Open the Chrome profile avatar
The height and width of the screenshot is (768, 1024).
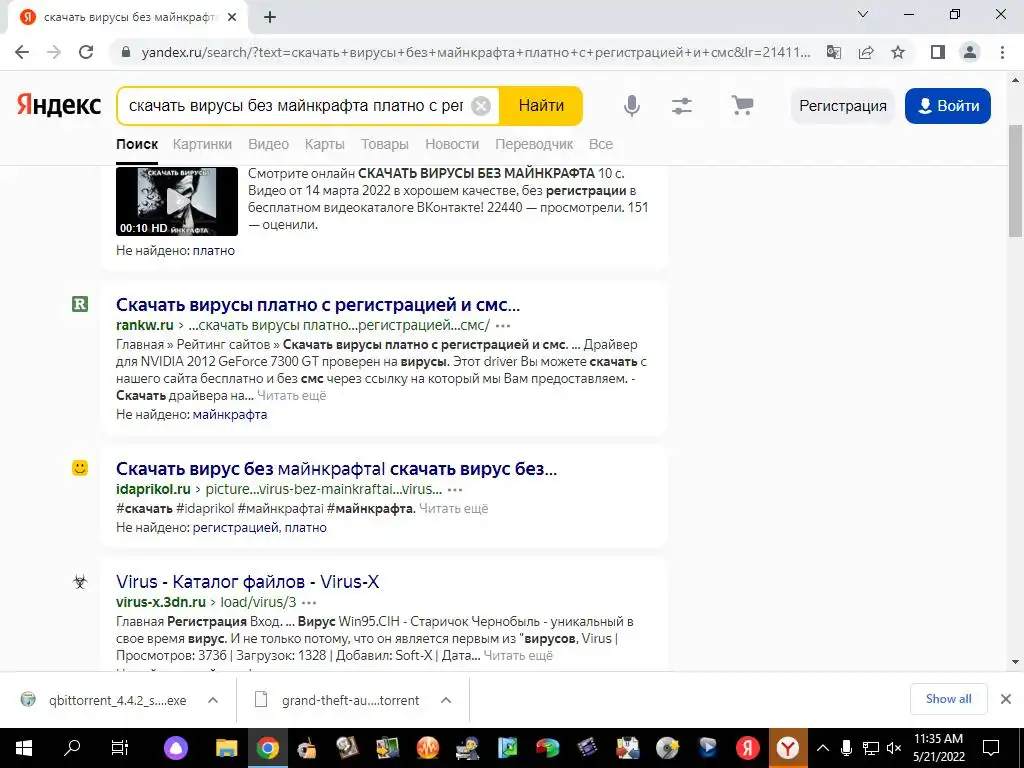[x=970, y=52]
